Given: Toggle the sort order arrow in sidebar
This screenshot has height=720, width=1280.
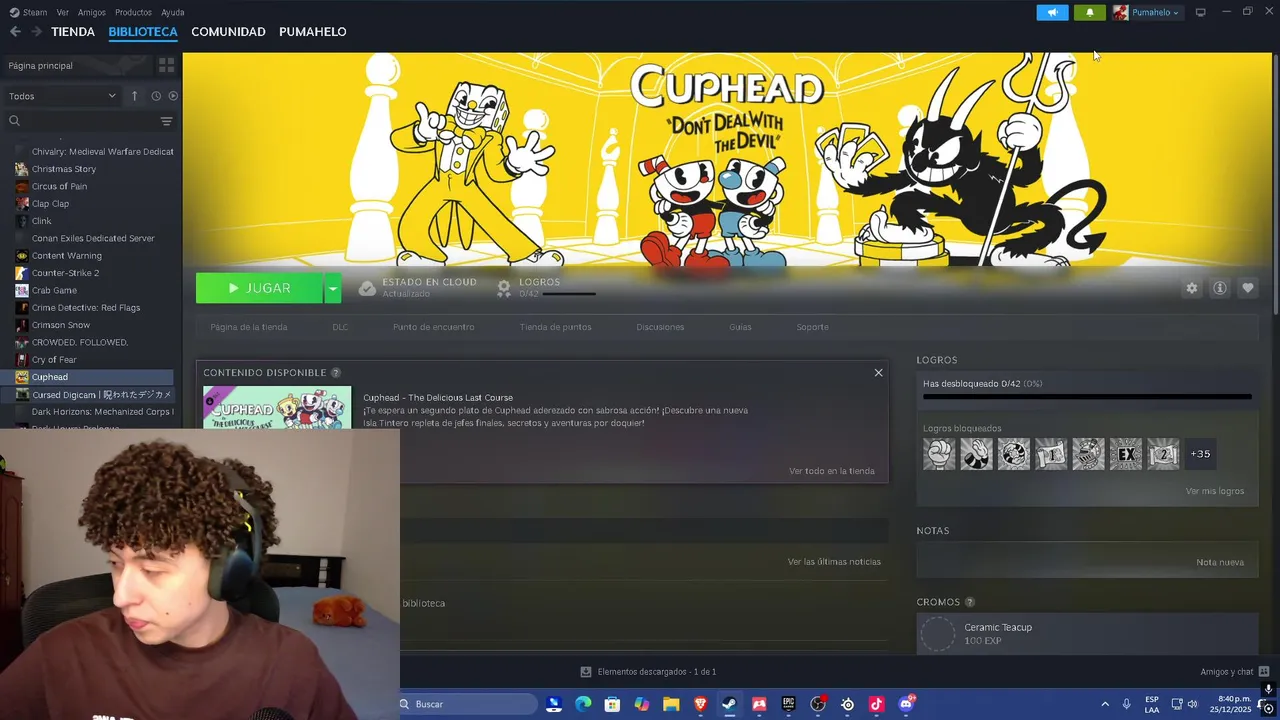Looking at the screenshot, I should [134, 96].
